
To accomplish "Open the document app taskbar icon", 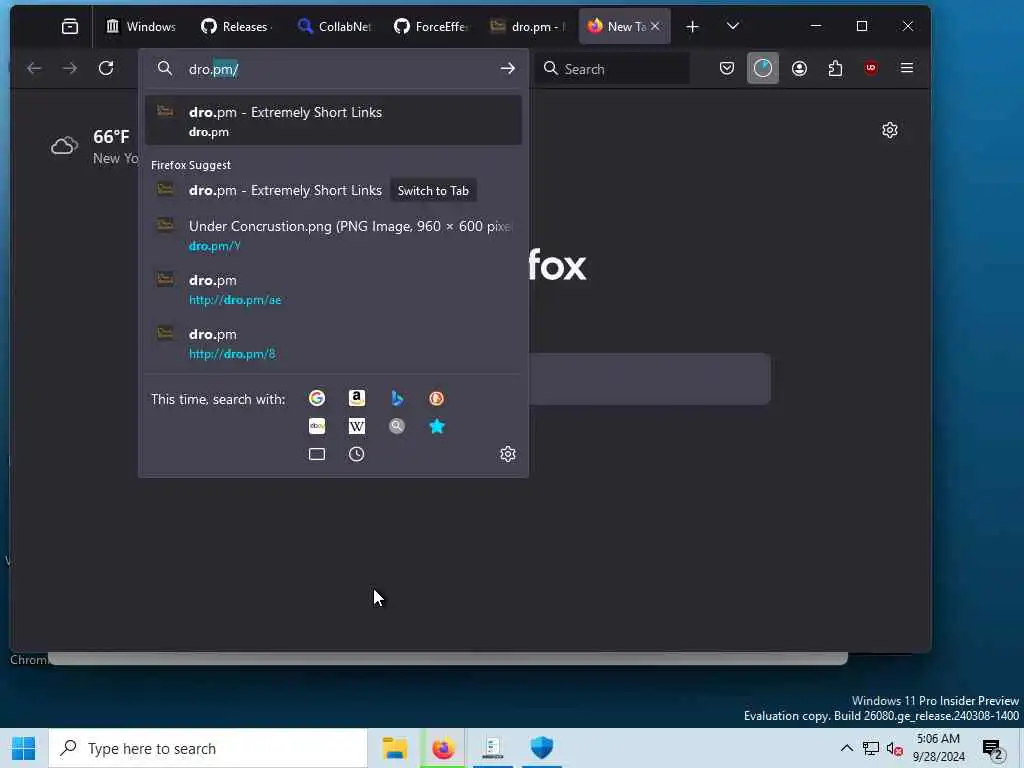I will click(492, 748).
